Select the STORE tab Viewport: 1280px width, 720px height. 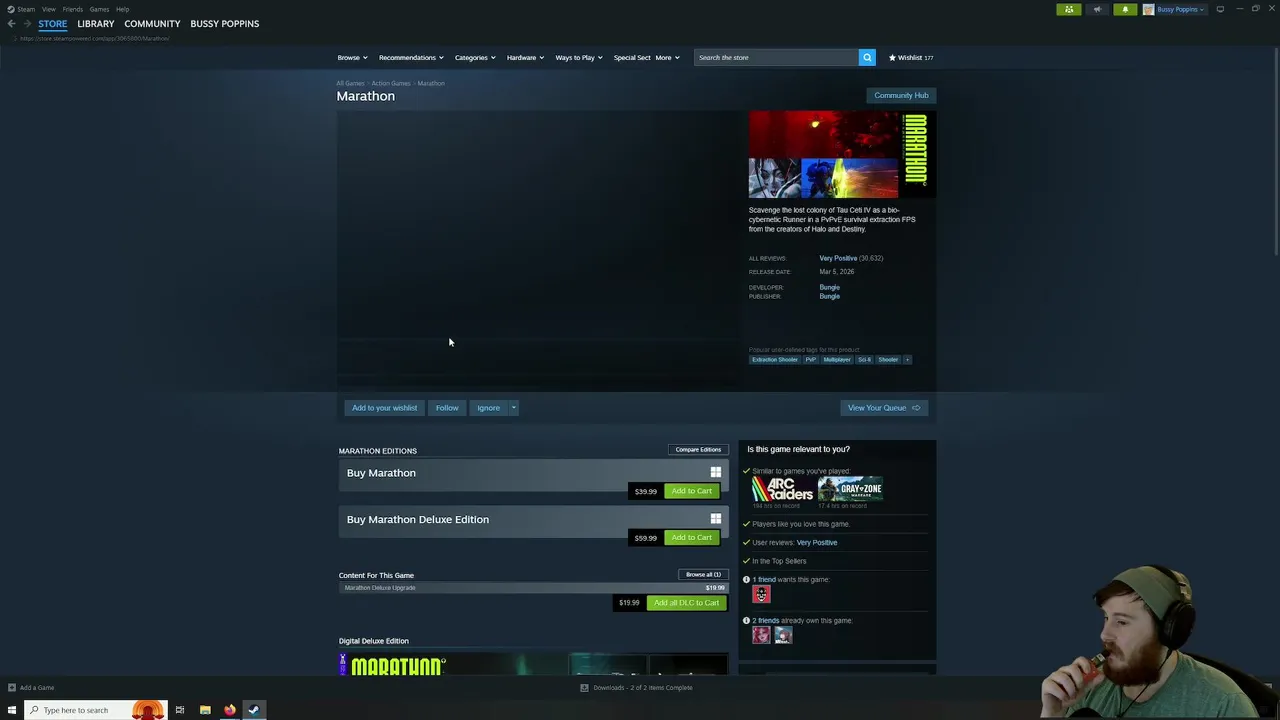coord(53,24)
